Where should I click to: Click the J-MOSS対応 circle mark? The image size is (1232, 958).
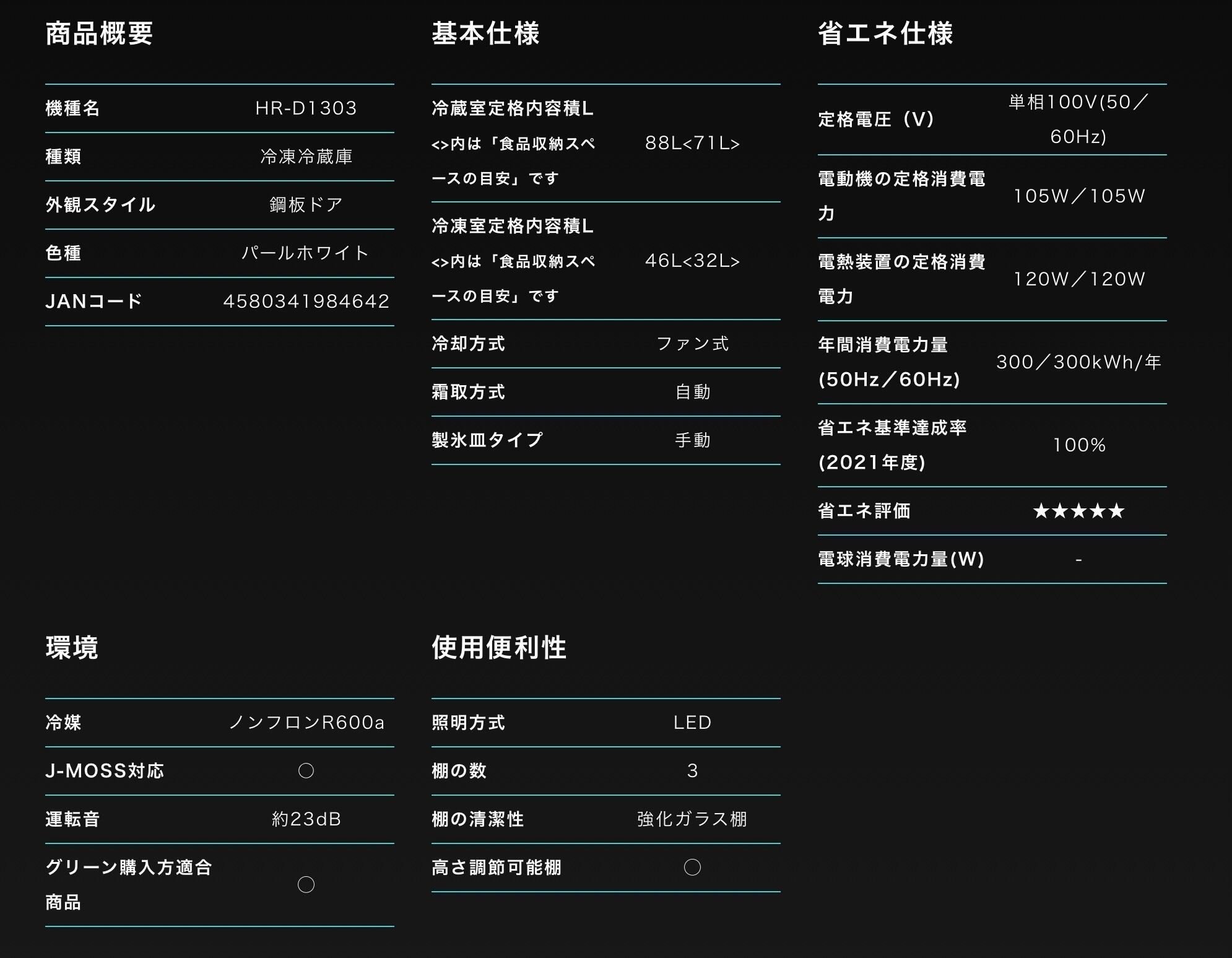(306, 770)
